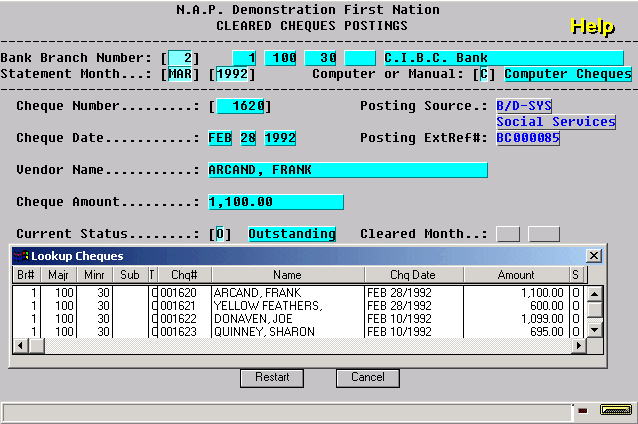Click the Cheque Number input field
Screen dimensions: 638x424
point(240,106)
